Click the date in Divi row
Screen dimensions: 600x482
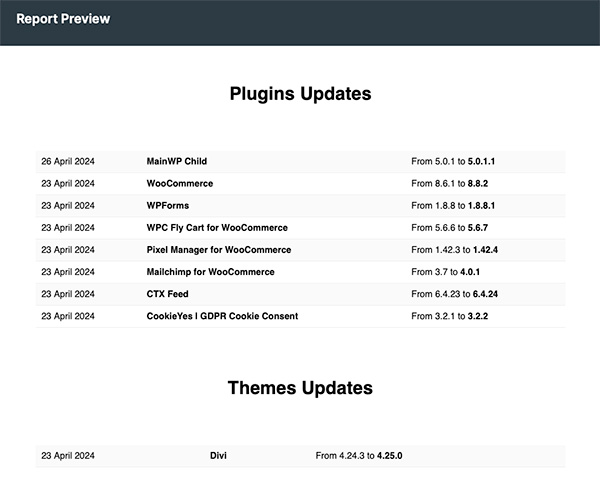68,456
